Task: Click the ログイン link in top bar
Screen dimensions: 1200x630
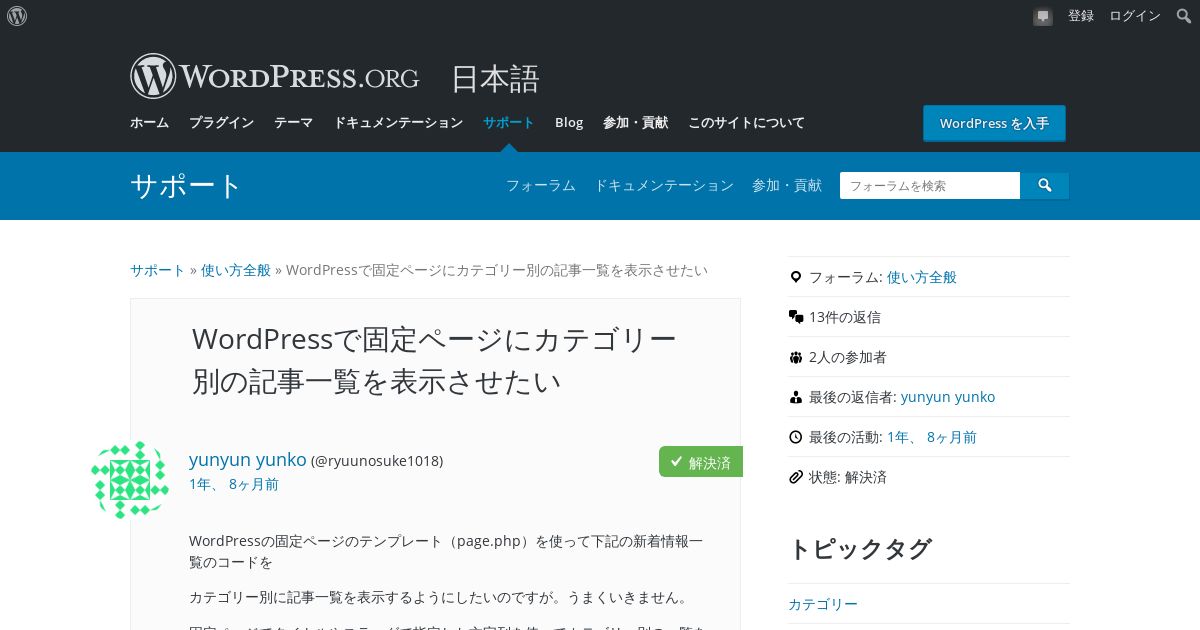Action: (1135, 16)
